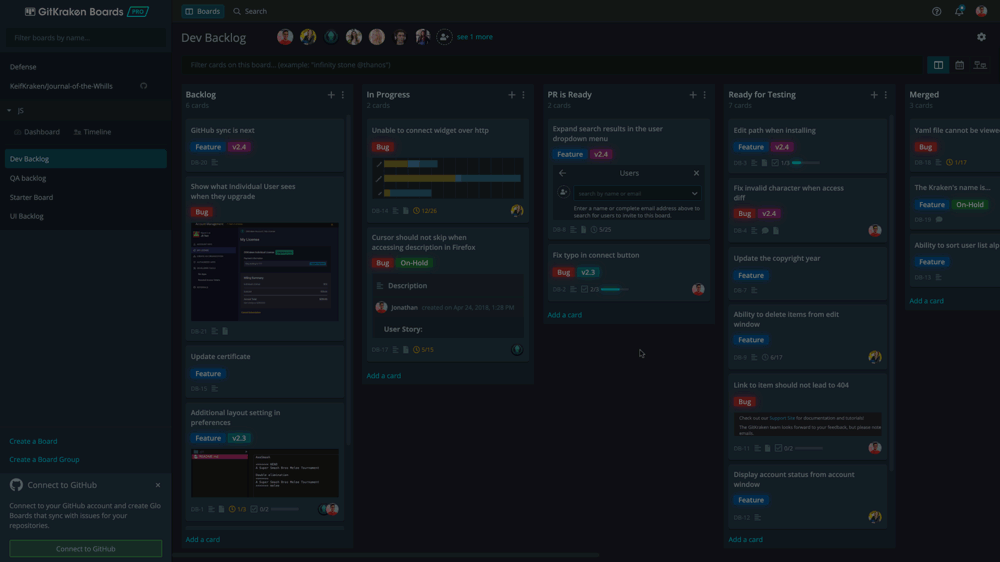Click v2.3 label on Fix typo card
1000x562 pixels.
pyautogui.click(x=588, y=272)
